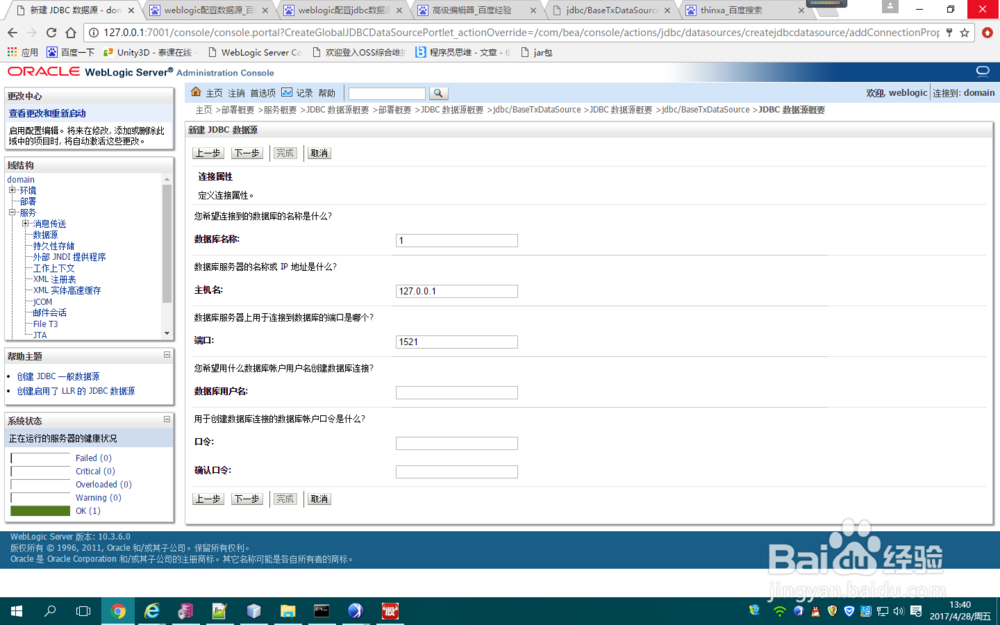
Task: Click 帮助 in the console toolbar
Action: [x=327, y=93]
